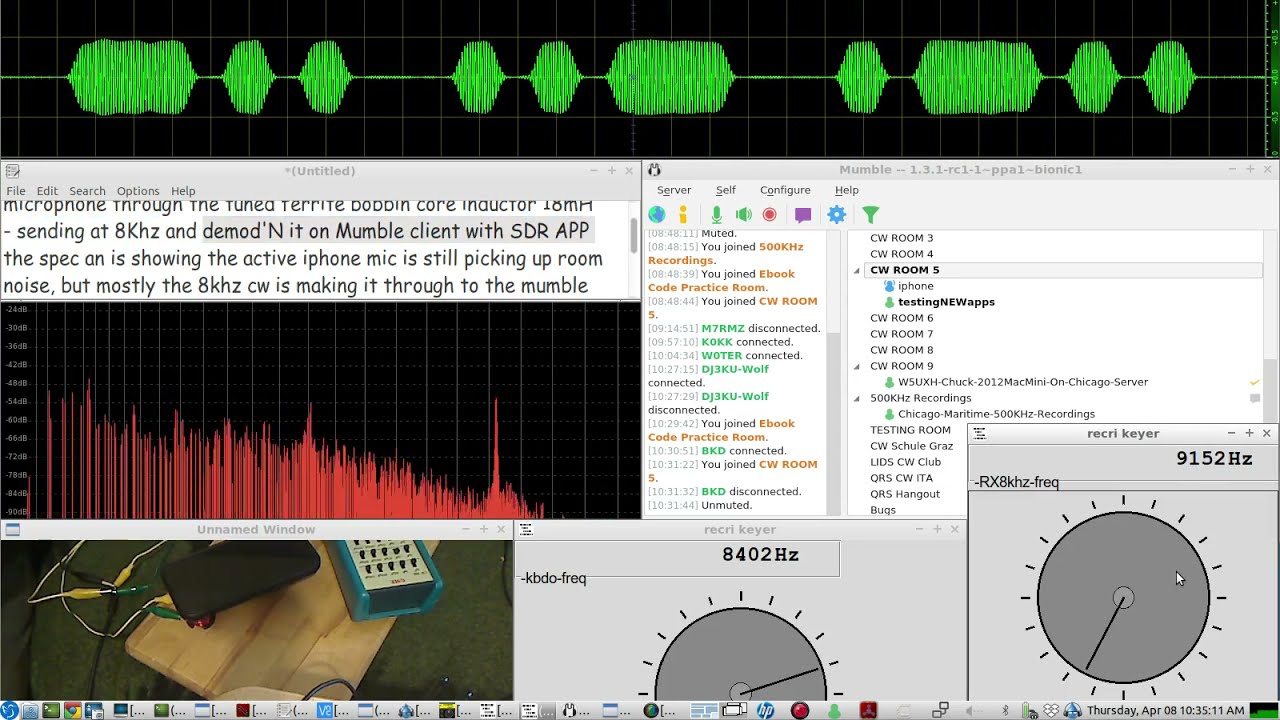Click the editor's vertical scrollbar

633,234
